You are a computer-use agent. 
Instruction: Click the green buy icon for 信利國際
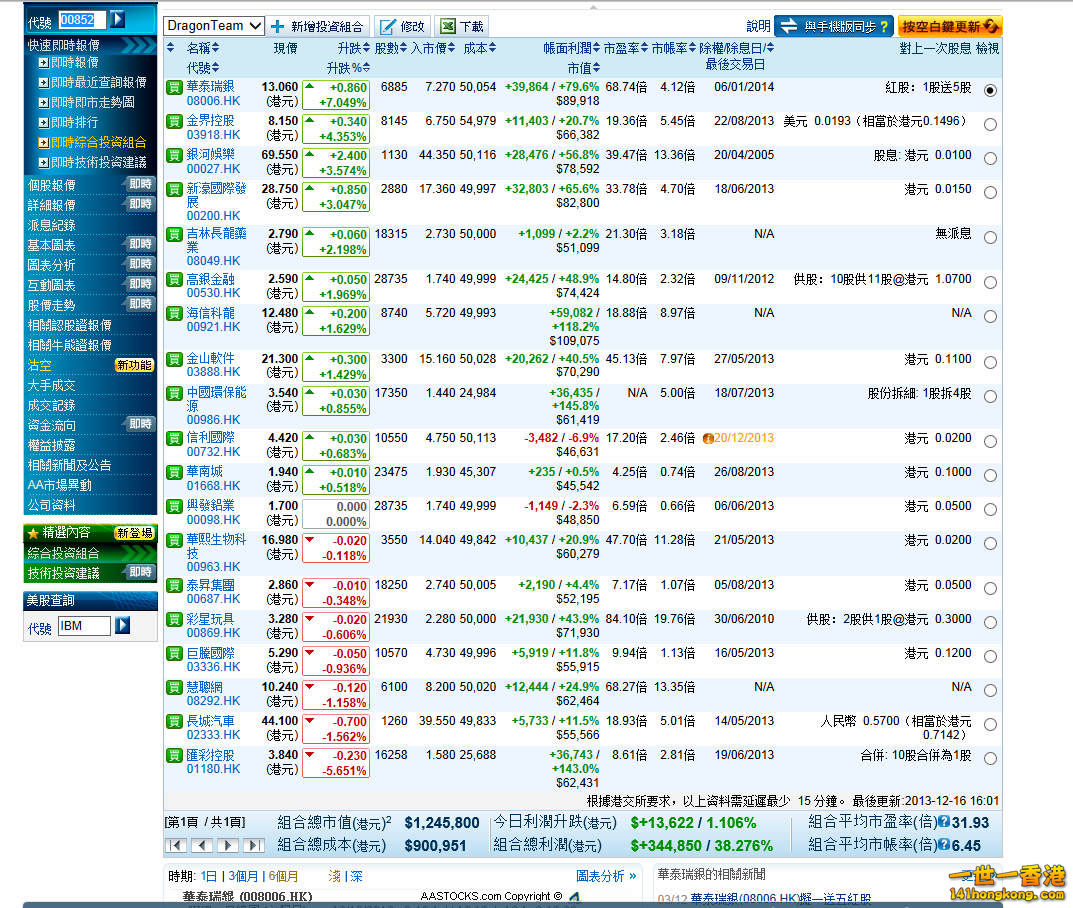(174, 439)
